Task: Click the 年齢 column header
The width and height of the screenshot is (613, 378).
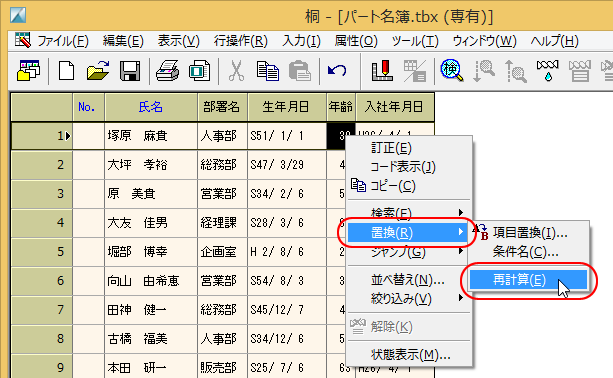Action: click(341, 107)
